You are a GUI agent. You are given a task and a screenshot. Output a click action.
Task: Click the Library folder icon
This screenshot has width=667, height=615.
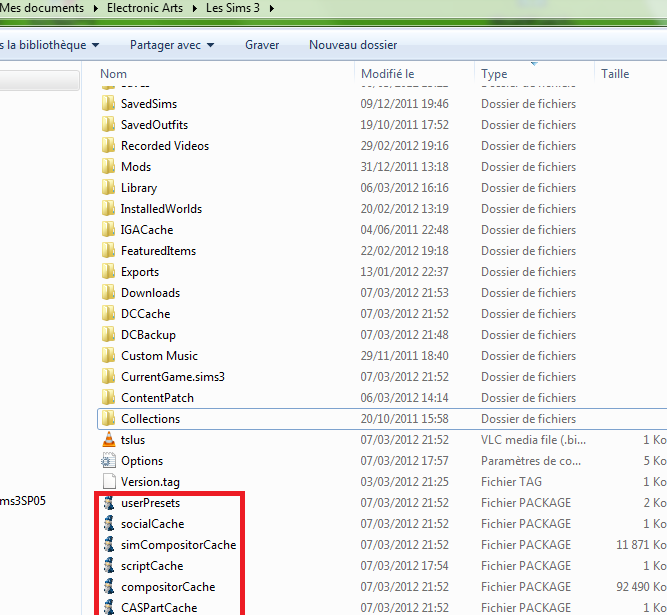point(108,187)
